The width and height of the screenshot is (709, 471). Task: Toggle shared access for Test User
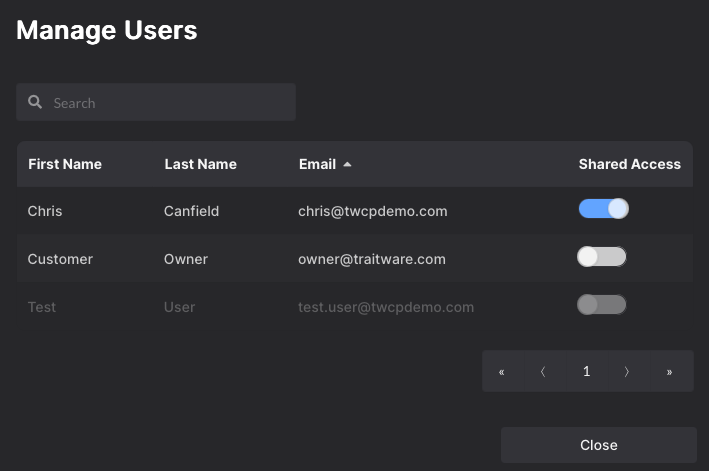pyautogui.click(x=602, y=304)
